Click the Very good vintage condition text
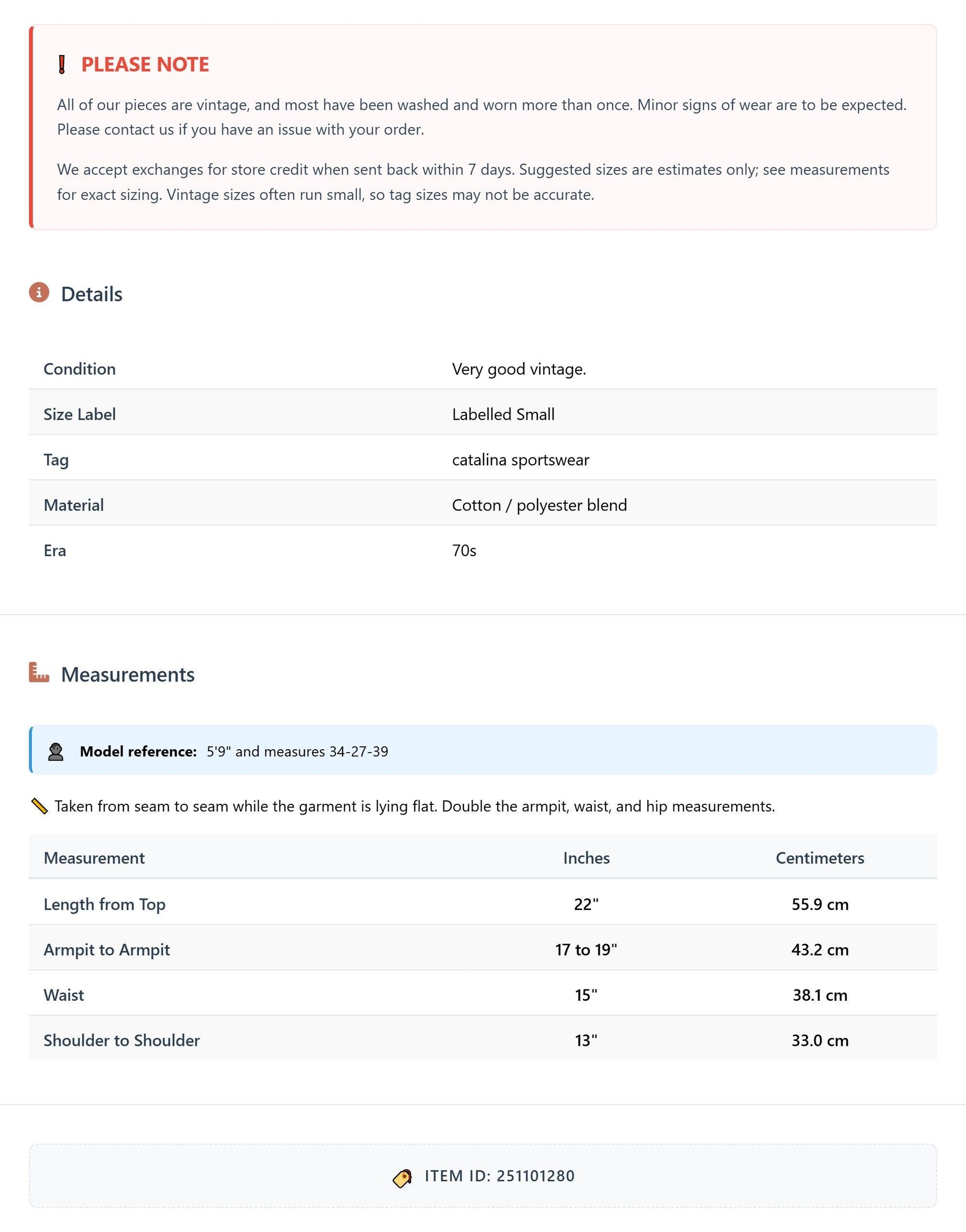The image size is (966, 1232). tap(519, 369)
